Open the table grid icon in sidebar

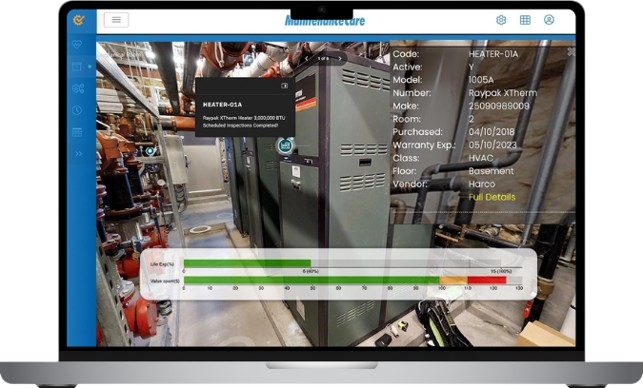[77, 132]
